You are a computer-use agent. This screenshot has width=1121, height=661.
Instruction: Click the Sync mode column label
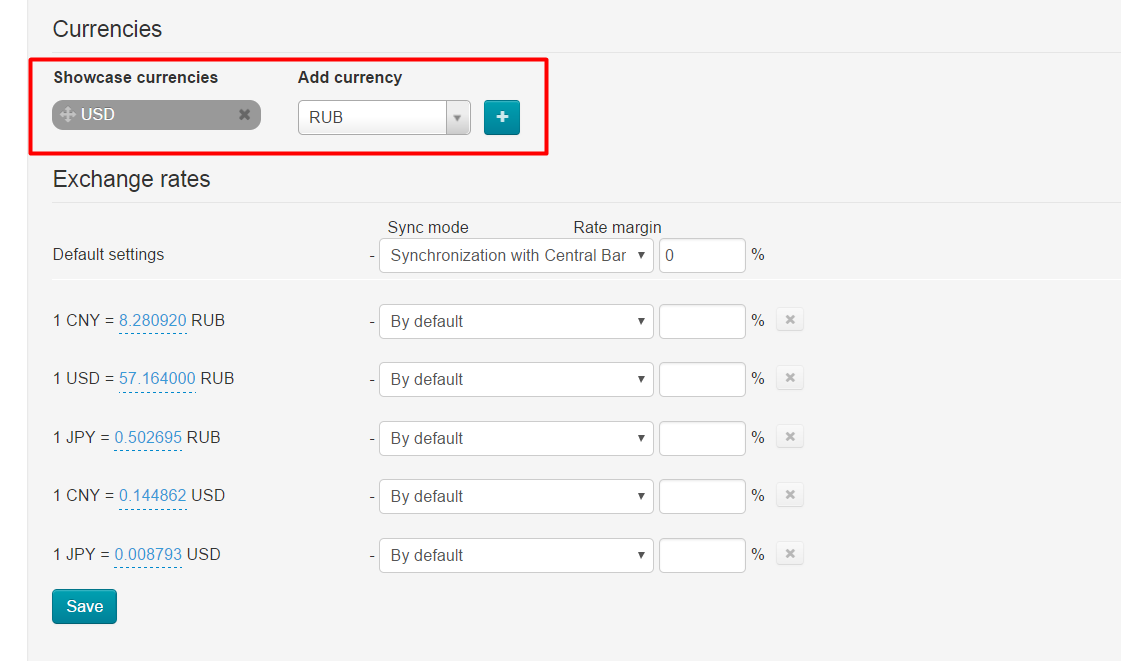click(428, 227)
